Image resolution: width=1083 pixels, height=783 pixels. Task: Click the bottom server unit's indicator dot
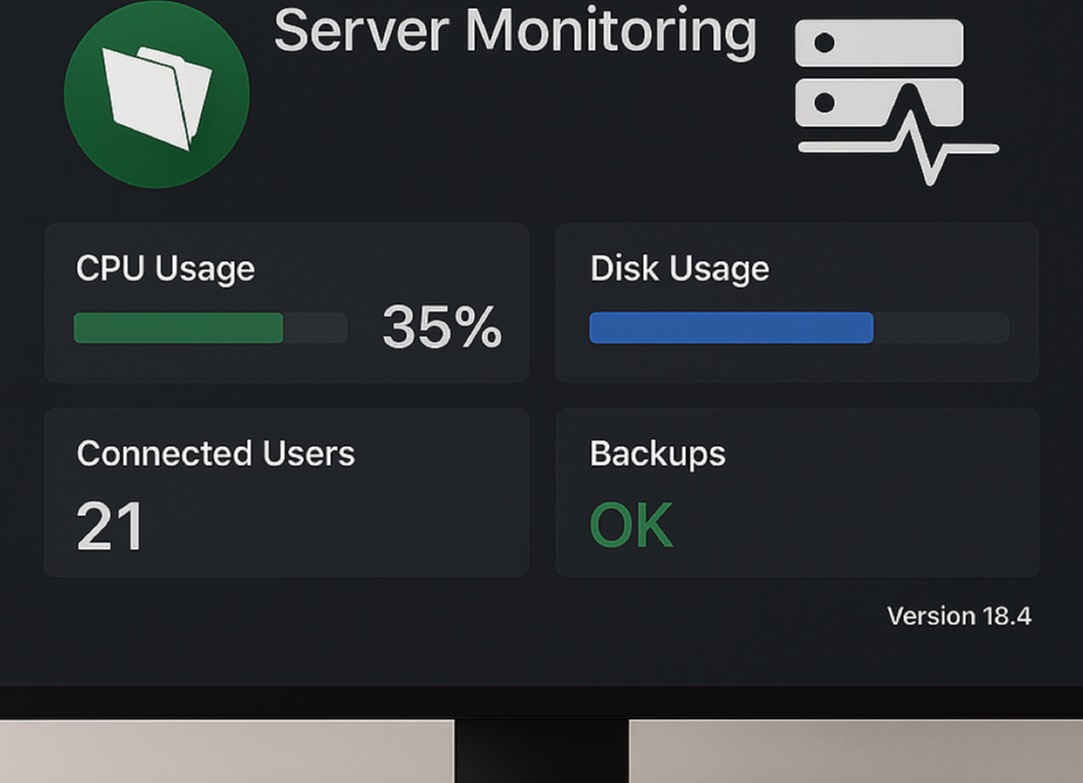click(x=825, y=103)
